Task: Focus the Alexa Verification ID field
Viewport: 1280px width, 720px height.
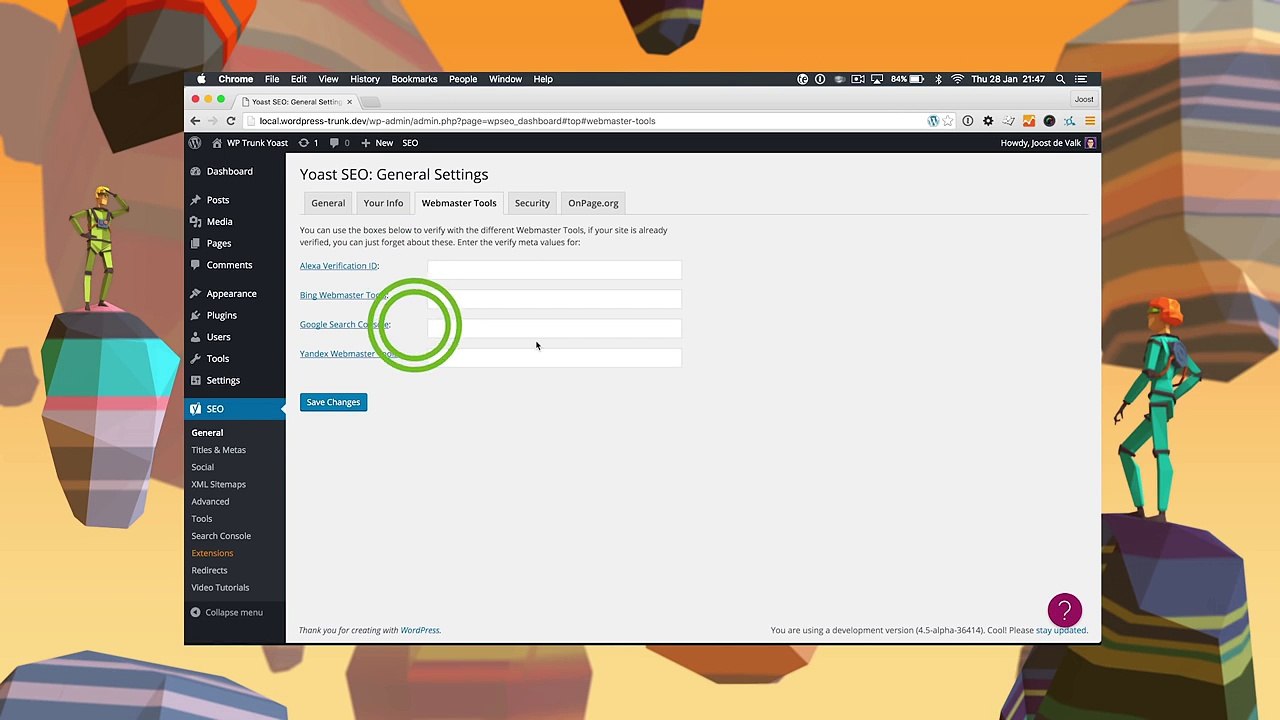Action: click(554, 269)
